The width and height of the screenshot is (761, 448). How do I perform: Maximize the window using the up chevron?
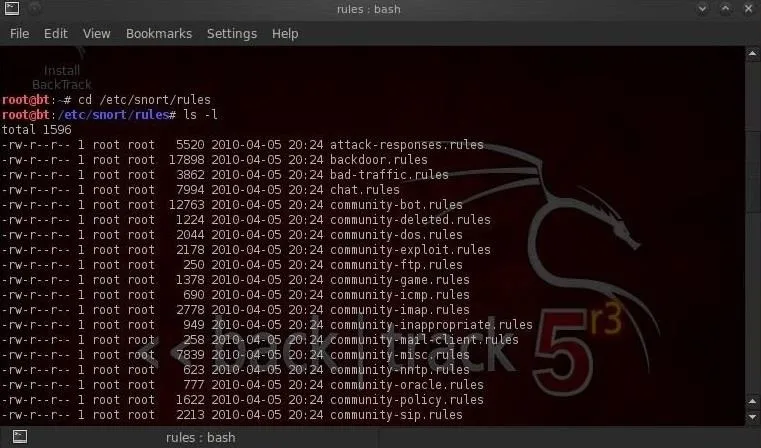726,9
